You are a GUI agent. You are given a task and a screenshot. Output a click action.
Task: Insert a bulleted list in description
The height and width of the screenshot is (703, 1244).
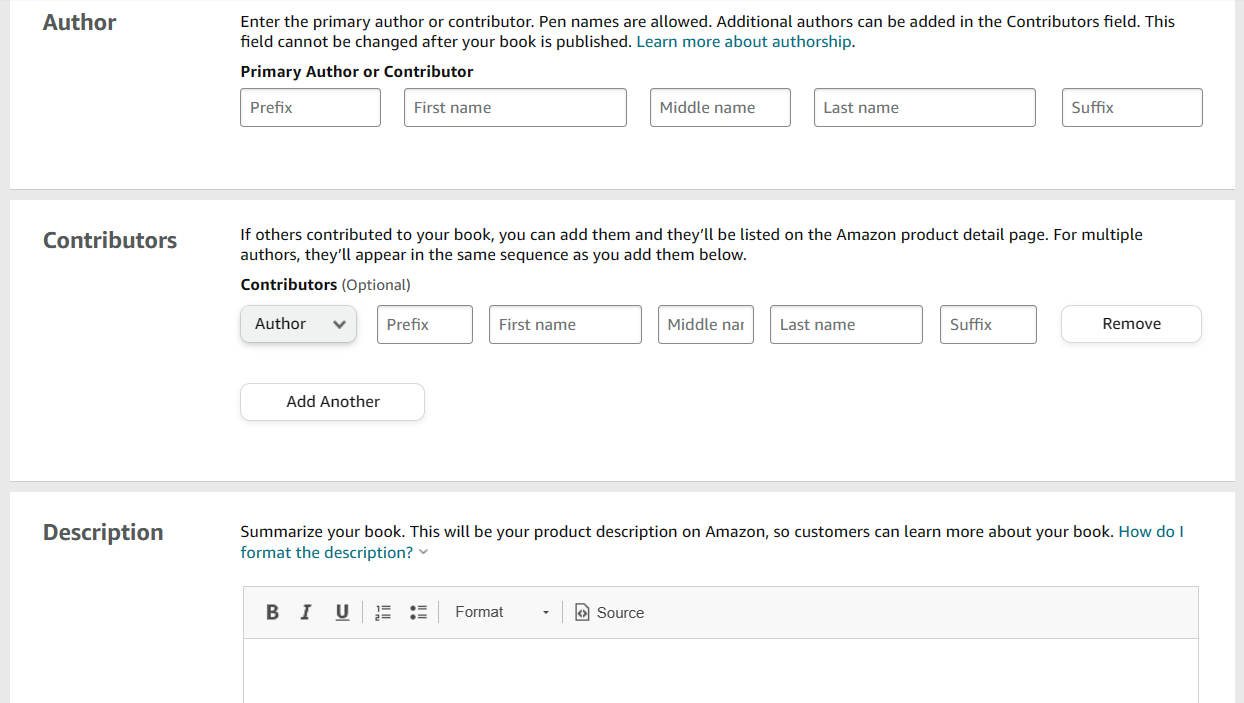coord(418,612)
